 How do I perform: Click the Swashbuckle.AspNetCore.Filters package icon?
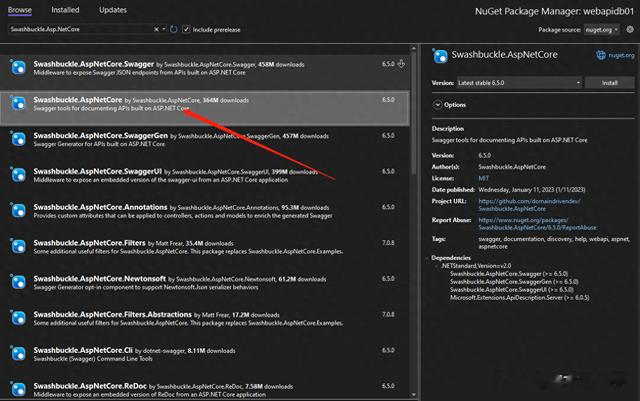(x=18, y=246)
